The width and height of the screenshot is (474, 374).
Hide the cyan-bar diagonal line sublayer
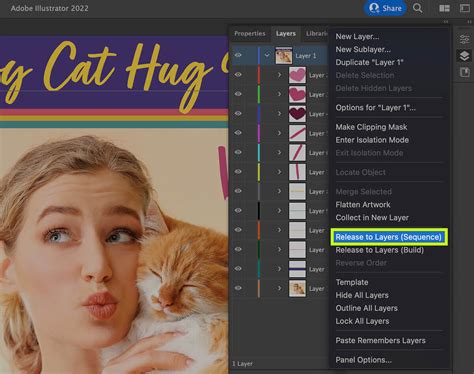pos(238,152)
